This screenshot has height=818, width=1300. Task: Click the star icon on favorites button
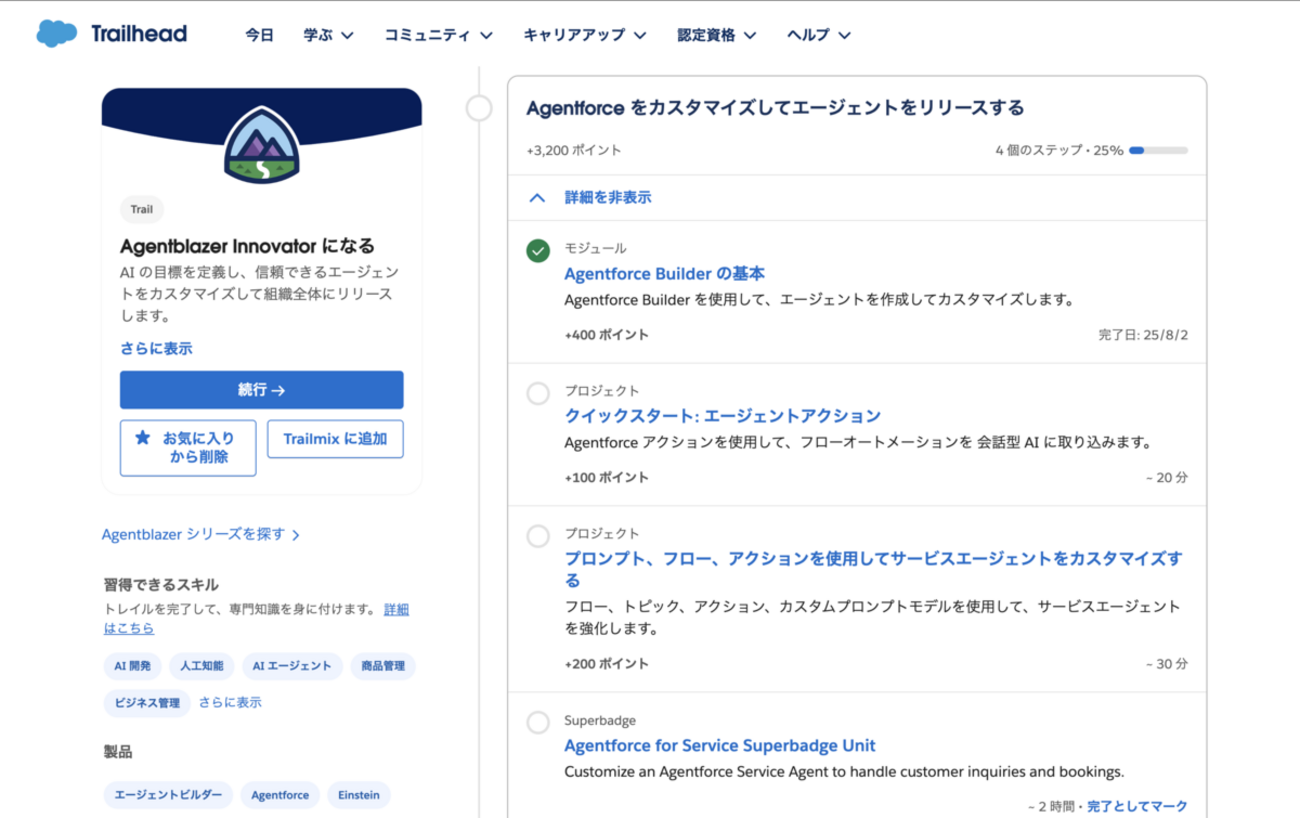point(143,438)
